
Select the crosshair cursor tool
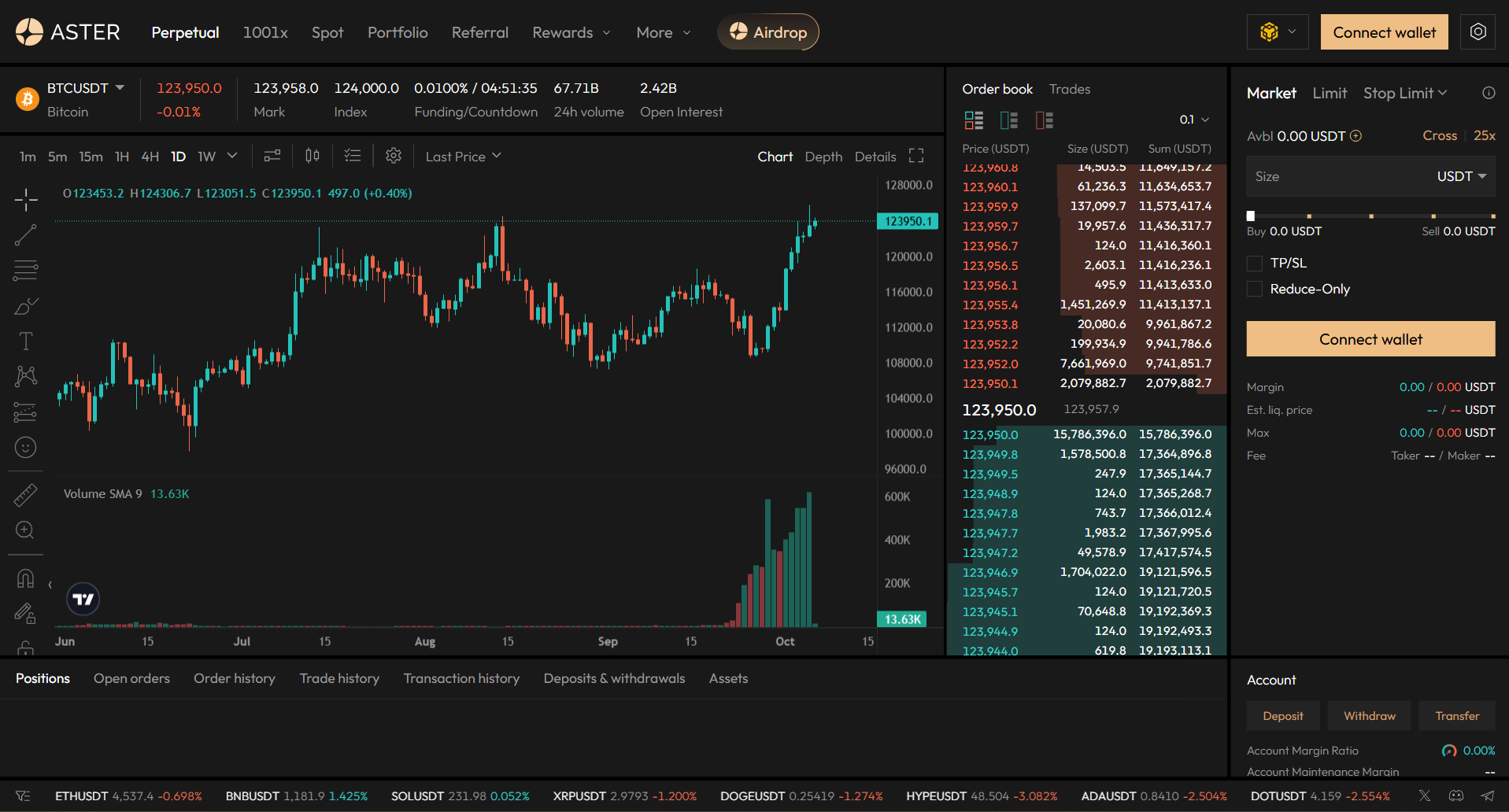click(25, 200)
